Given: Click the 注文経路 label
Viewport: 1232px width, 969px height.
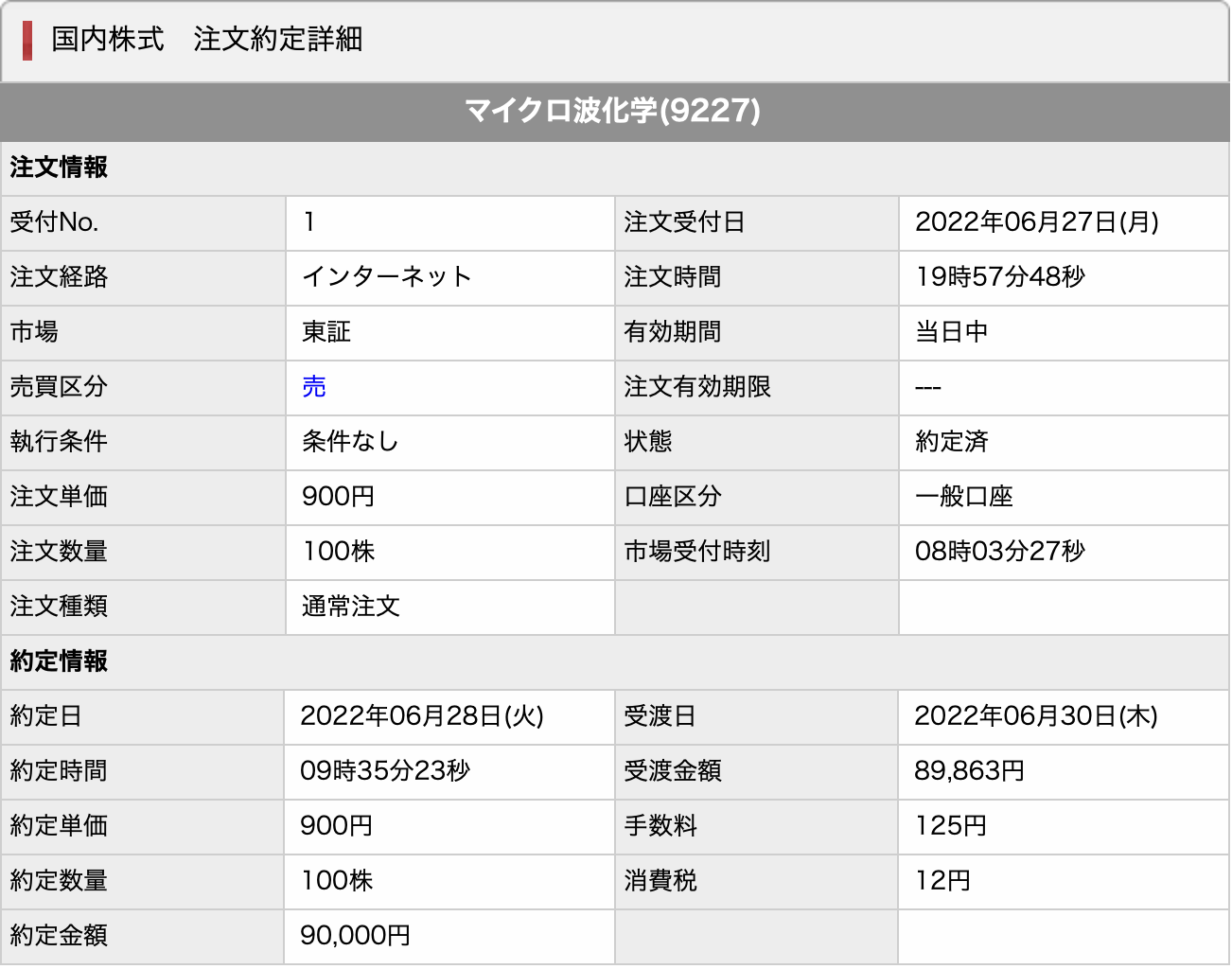Looking at the screenshot, I should tap(59, 277).
